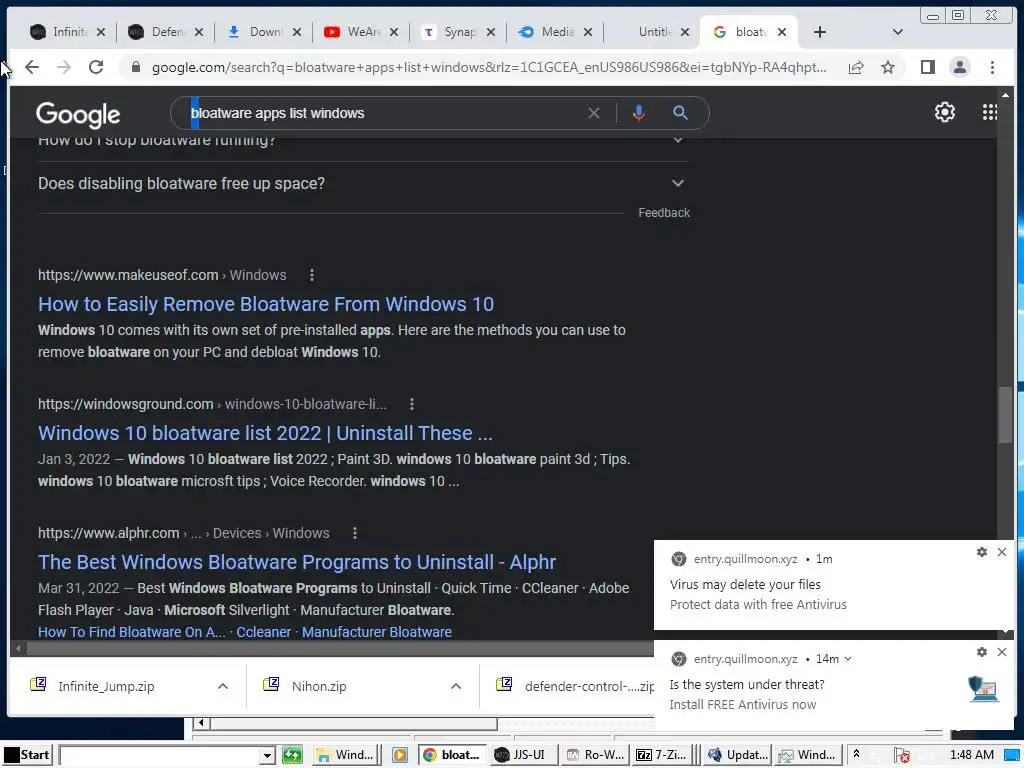Open options for Infinite_Jump.zip download
1024x768 pixels.
pyautogui.click(x=223, y=686)
